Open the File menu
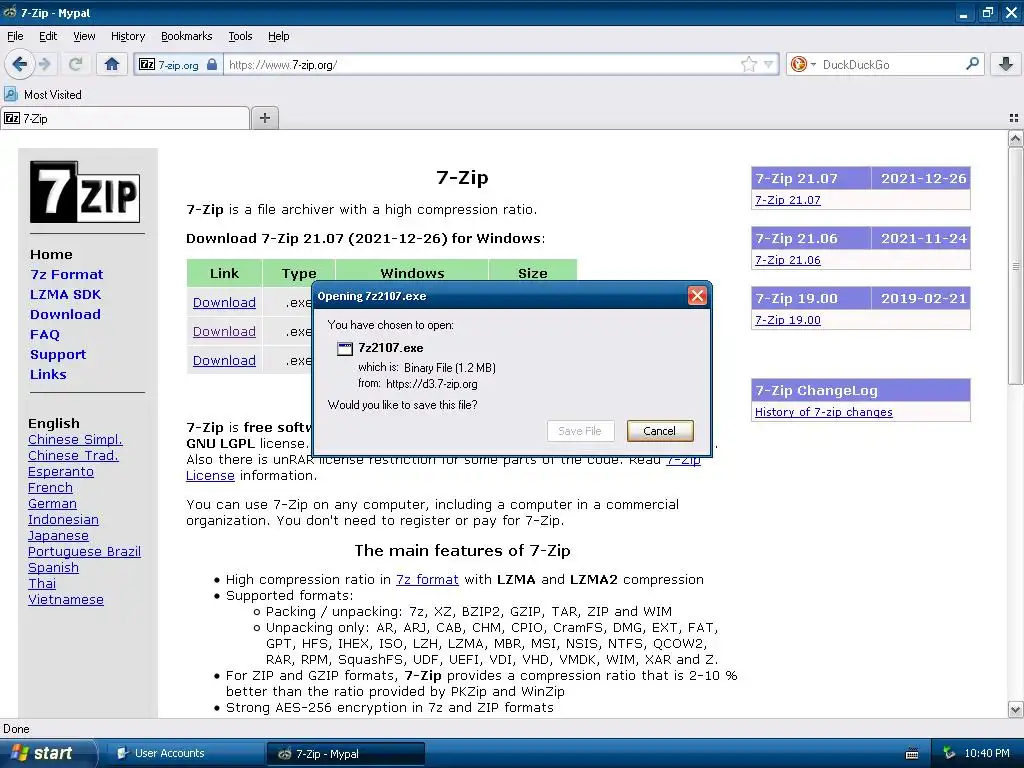 pyautogui.click(x=15, y=37)
